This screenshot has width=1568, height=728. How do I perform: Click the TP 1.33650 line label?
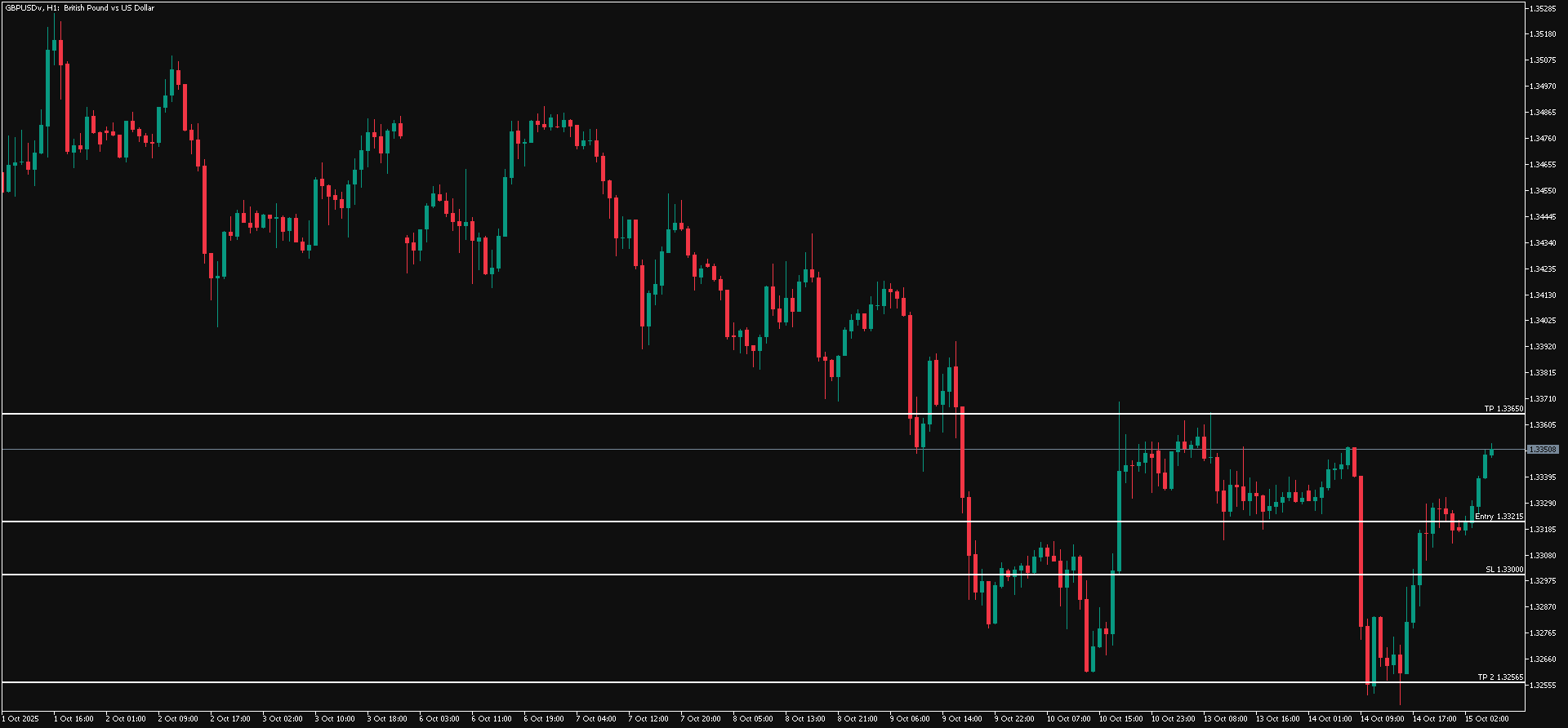coord(1503,409)
